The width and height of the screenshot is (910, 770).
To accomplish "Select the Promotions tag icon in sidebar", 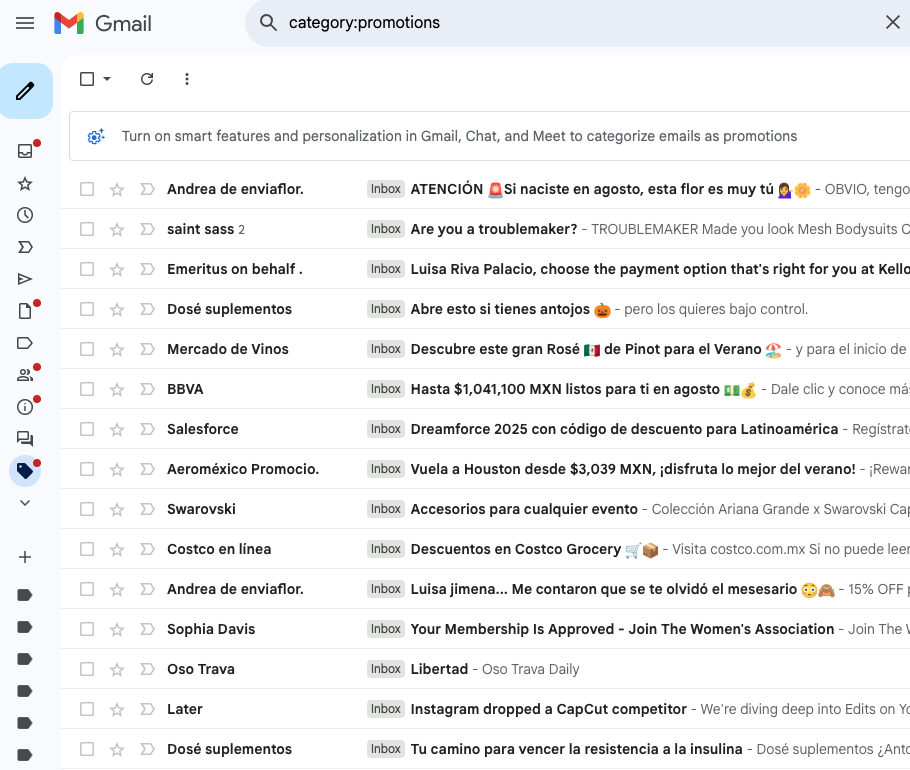I will [x=25, y=471].
